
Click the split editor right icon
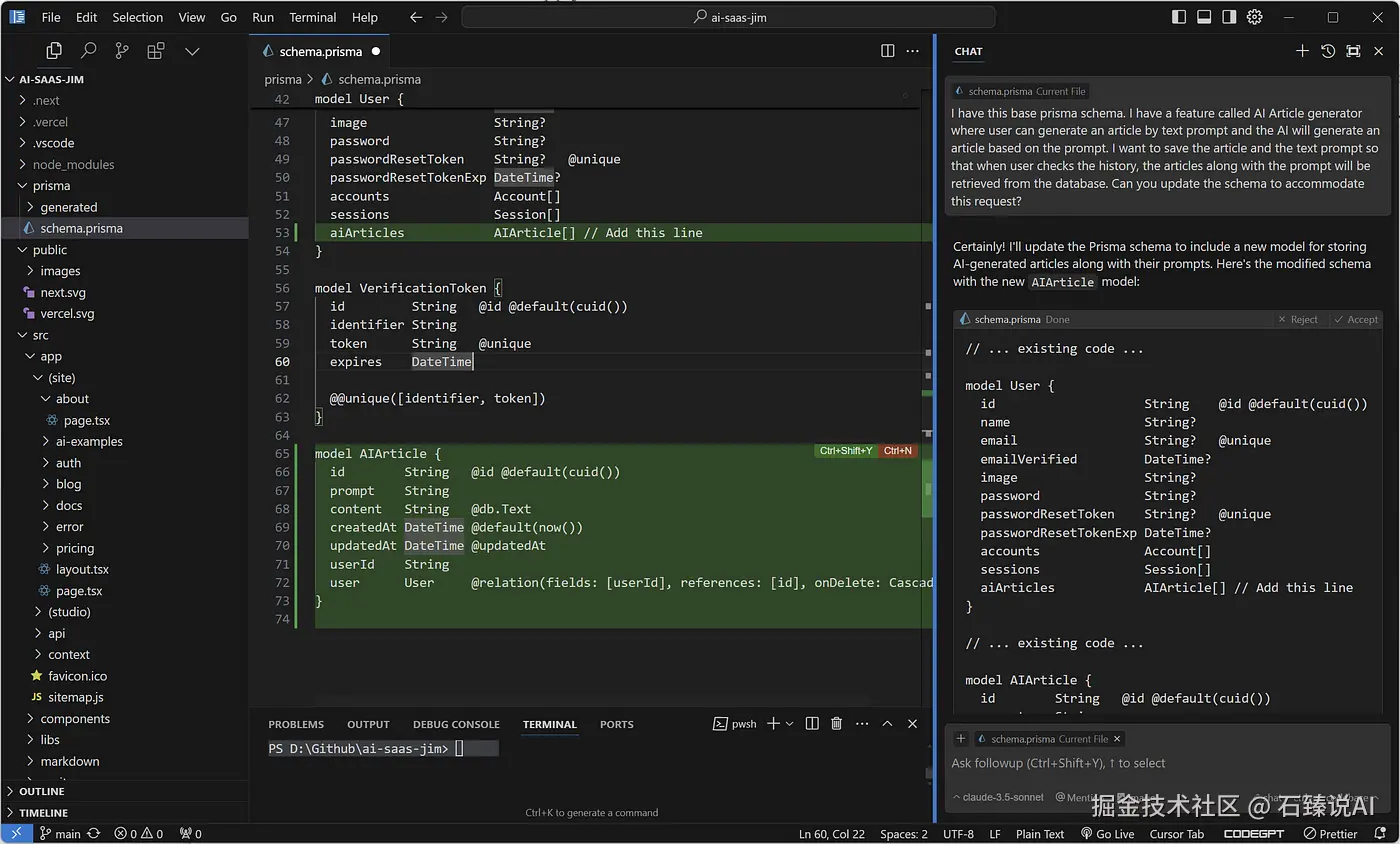click(887, 51)
